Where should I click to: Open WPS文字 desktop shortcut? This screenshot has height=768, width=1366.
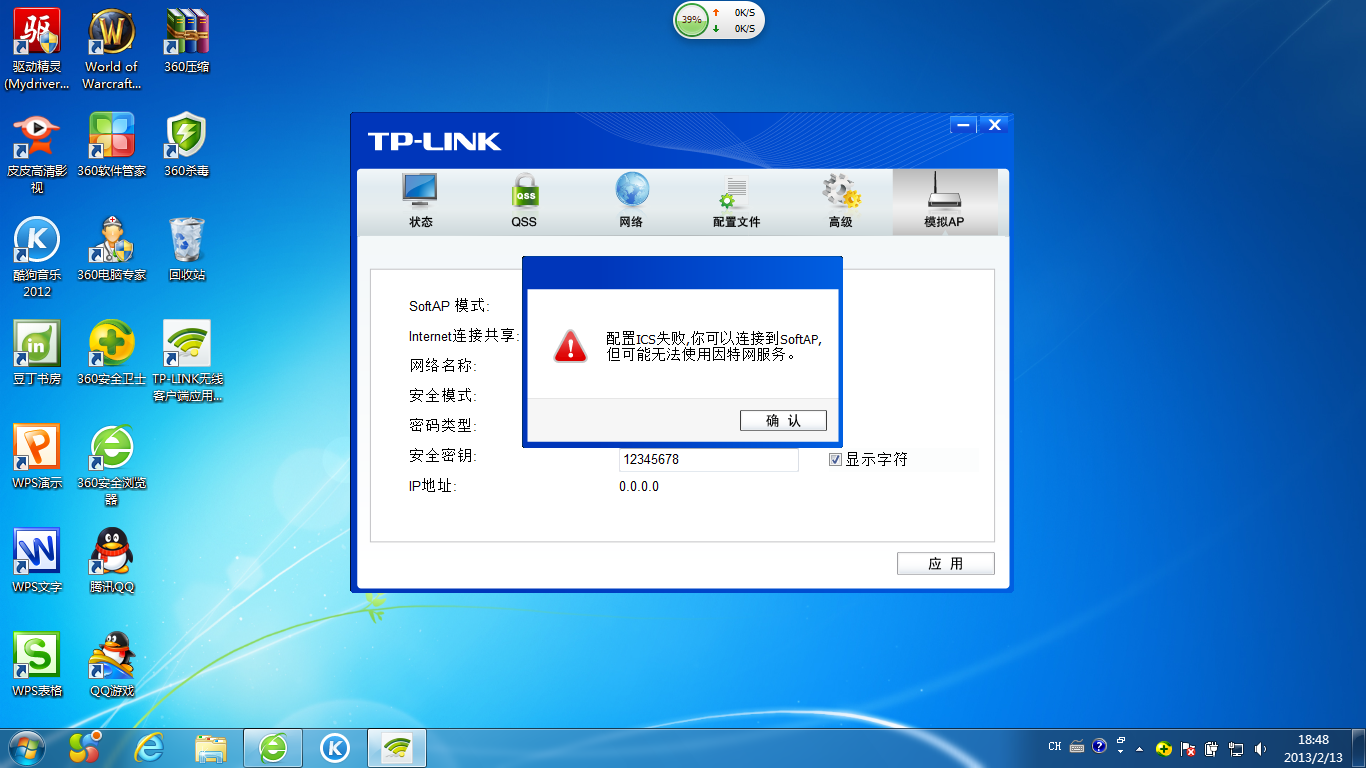pos(37,561)
